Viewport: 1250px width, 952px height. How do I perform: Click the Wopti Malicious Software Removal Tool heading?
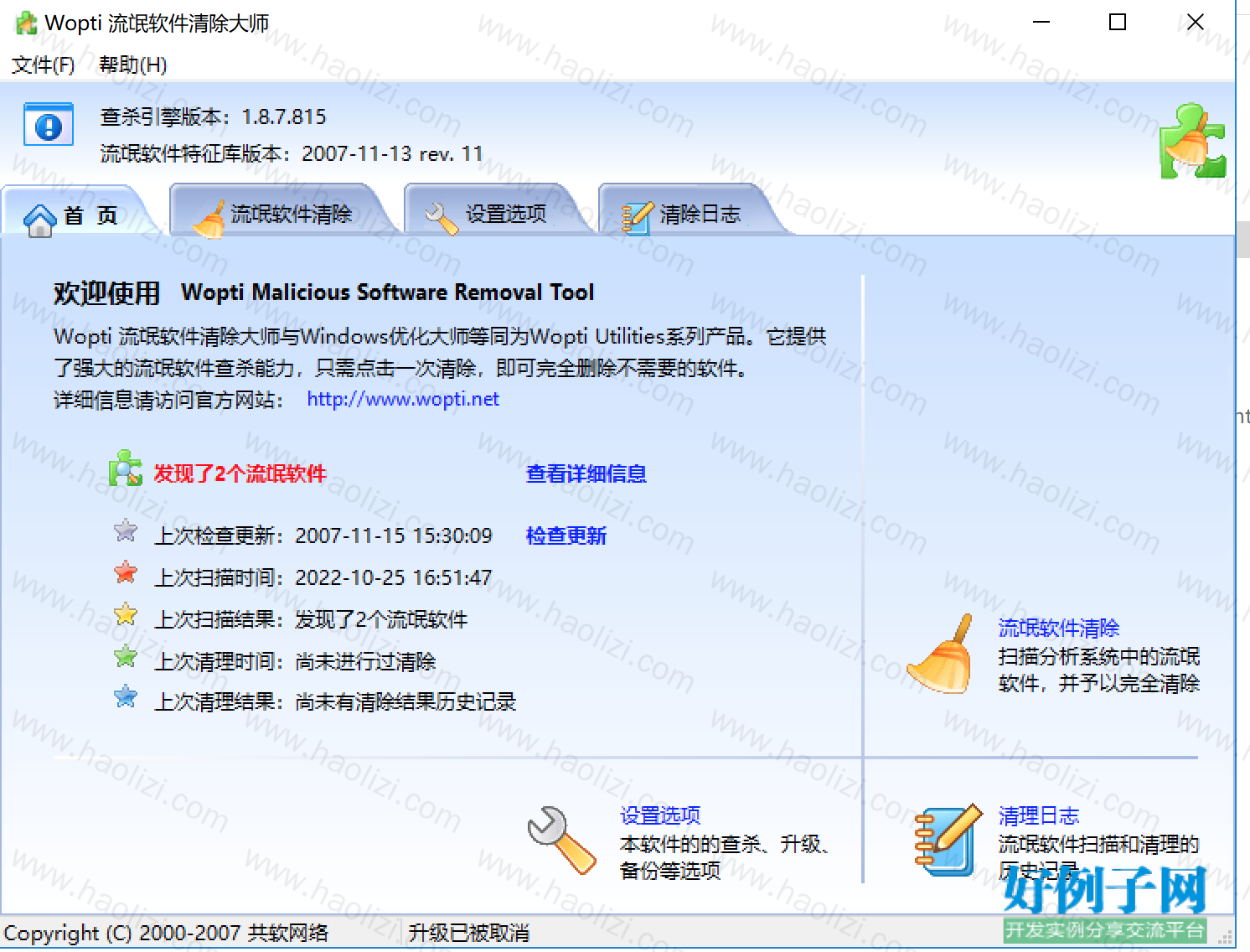(x=388, y=292)
